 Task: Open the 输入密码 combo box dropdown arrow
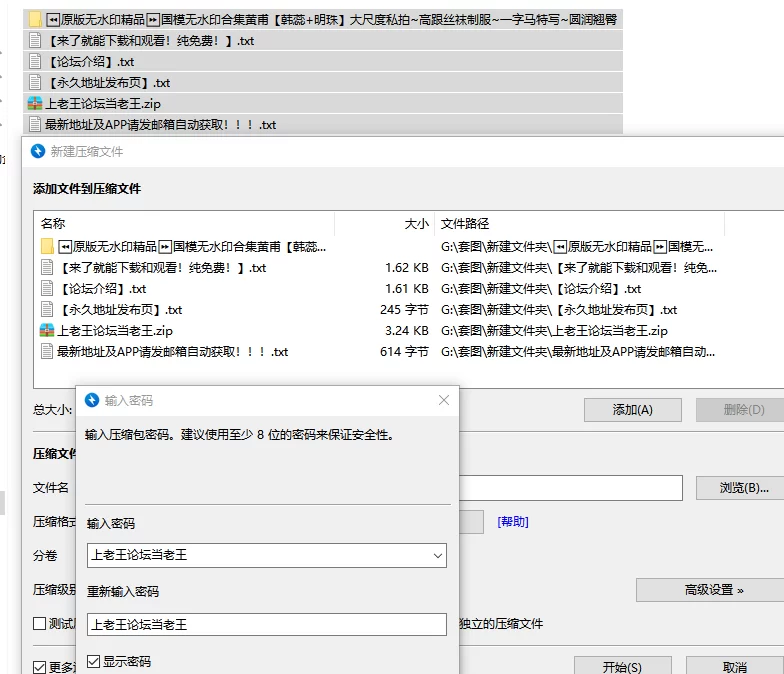click(437, 554)
